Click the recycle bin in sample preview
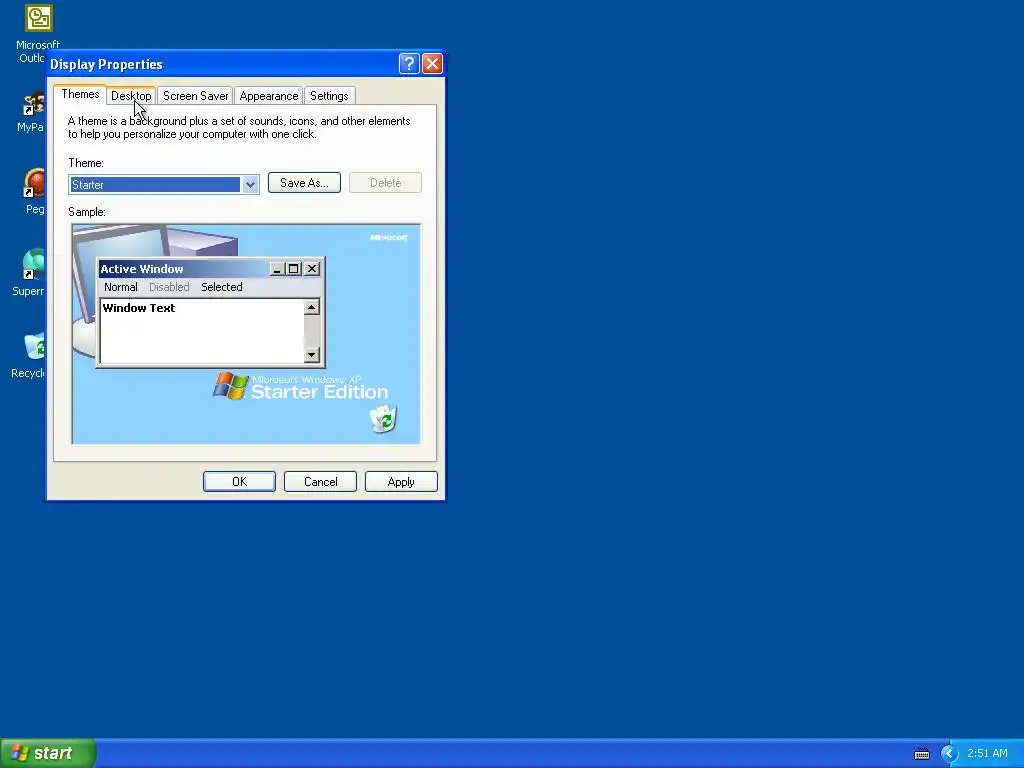This screenshot has width=1024, height=768. pos(384,419)
